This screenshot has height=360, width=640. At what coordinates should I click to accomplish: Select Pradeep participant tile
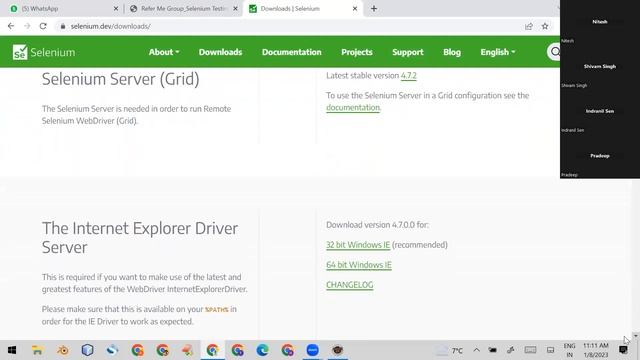[600, 156]
